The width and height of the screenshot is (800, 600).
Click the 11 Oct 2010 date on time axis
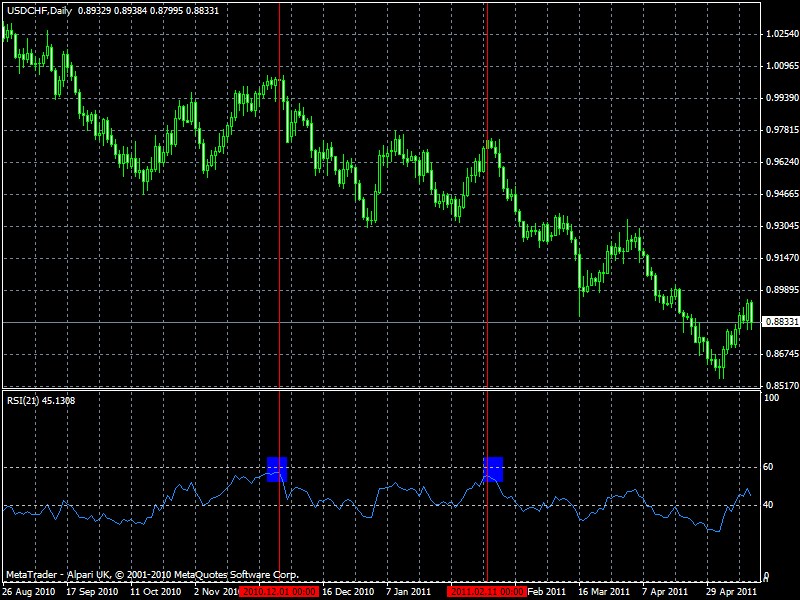coord(155,591)
